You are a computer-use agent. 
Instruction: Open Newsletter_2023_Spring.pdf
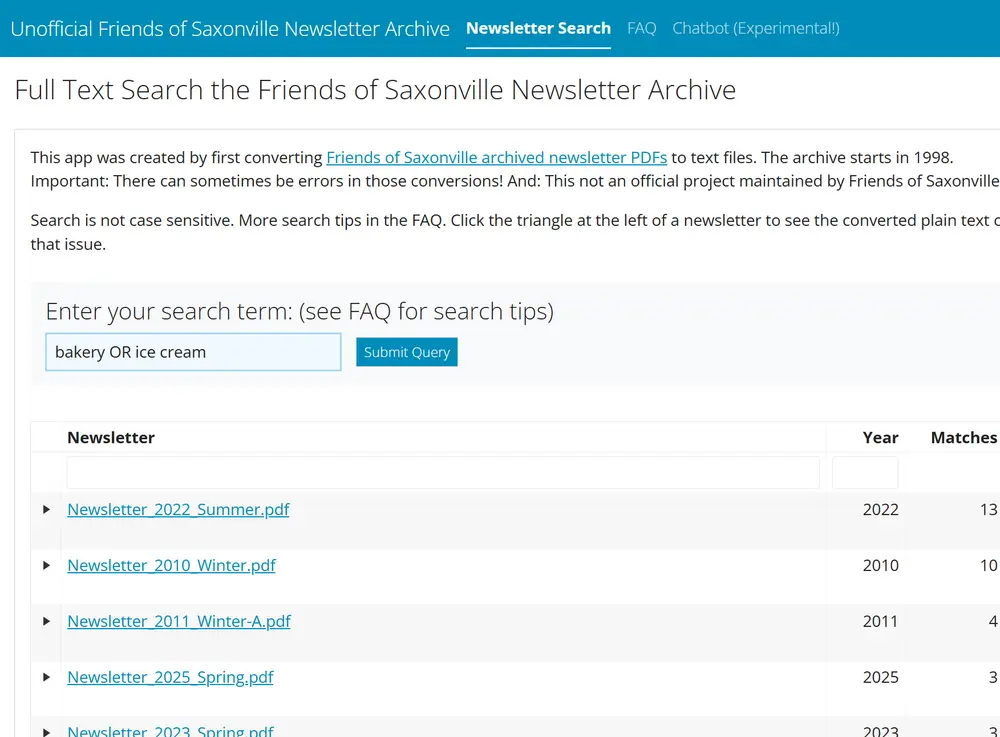click(x=170, y=731)
